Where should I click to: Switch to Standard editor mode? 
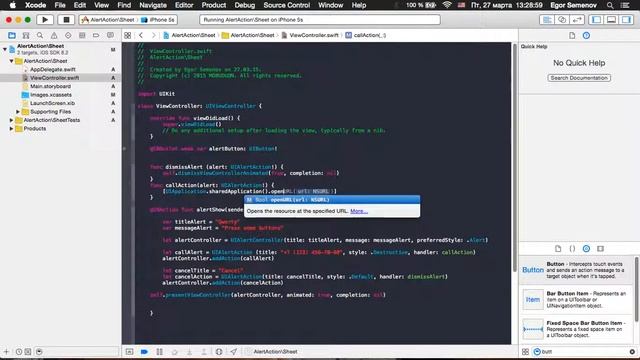[547, 20]
